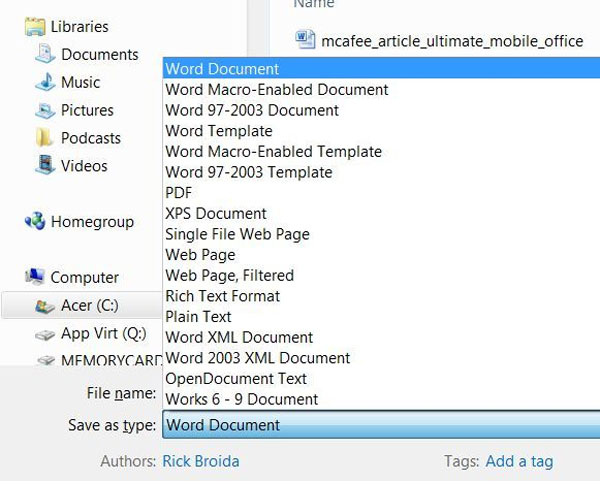Select OpenDocument Text format
The width and height of the screenshot is (600, 481).
(x=236, y=379)
